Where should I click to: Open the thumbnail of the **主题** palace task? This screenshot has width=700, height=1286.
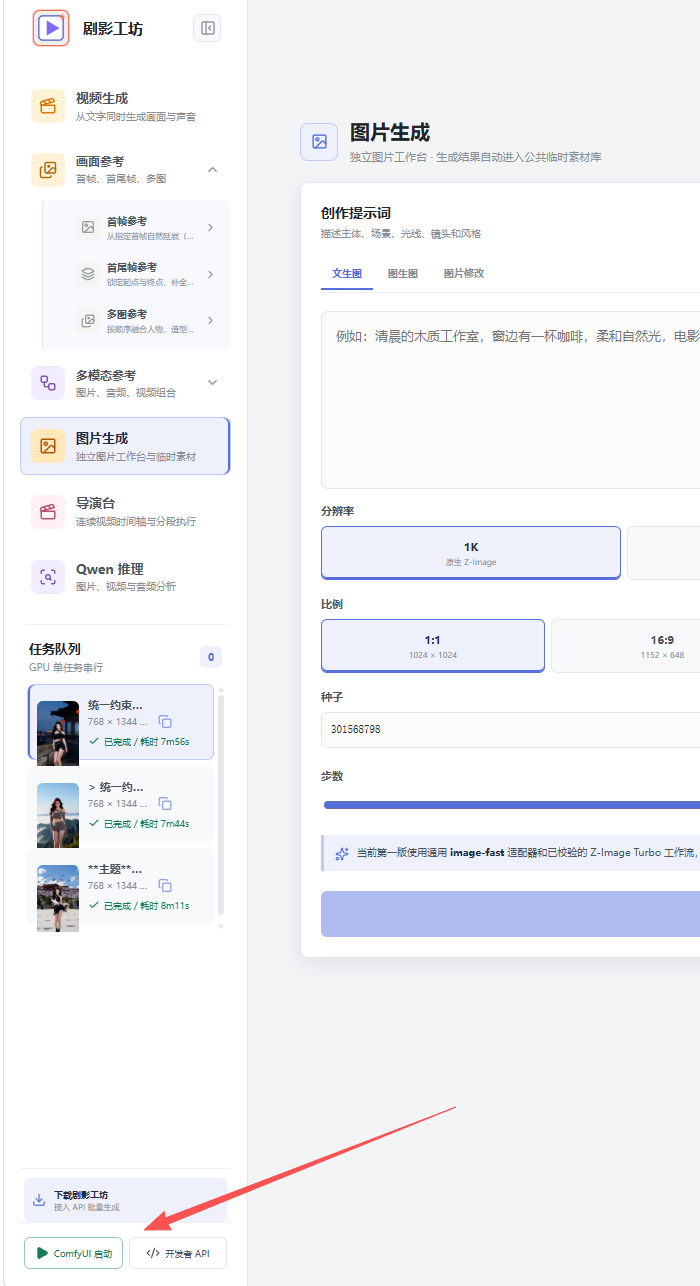click(58, 898)
